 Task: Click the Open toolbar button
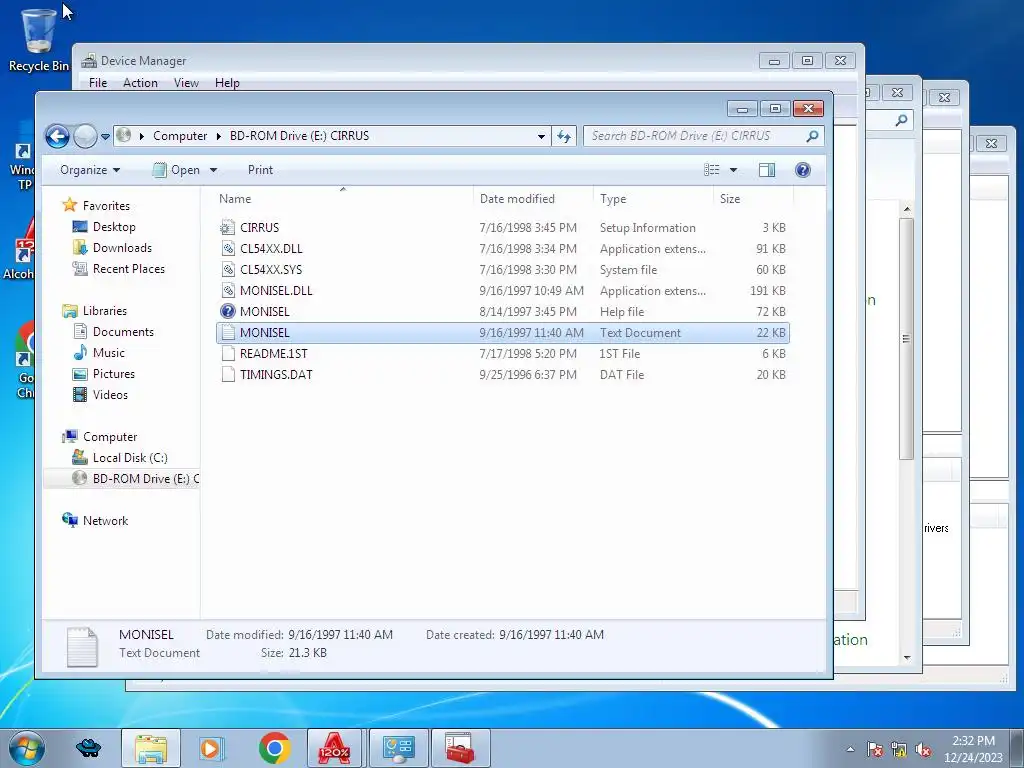tap(176, 170)
